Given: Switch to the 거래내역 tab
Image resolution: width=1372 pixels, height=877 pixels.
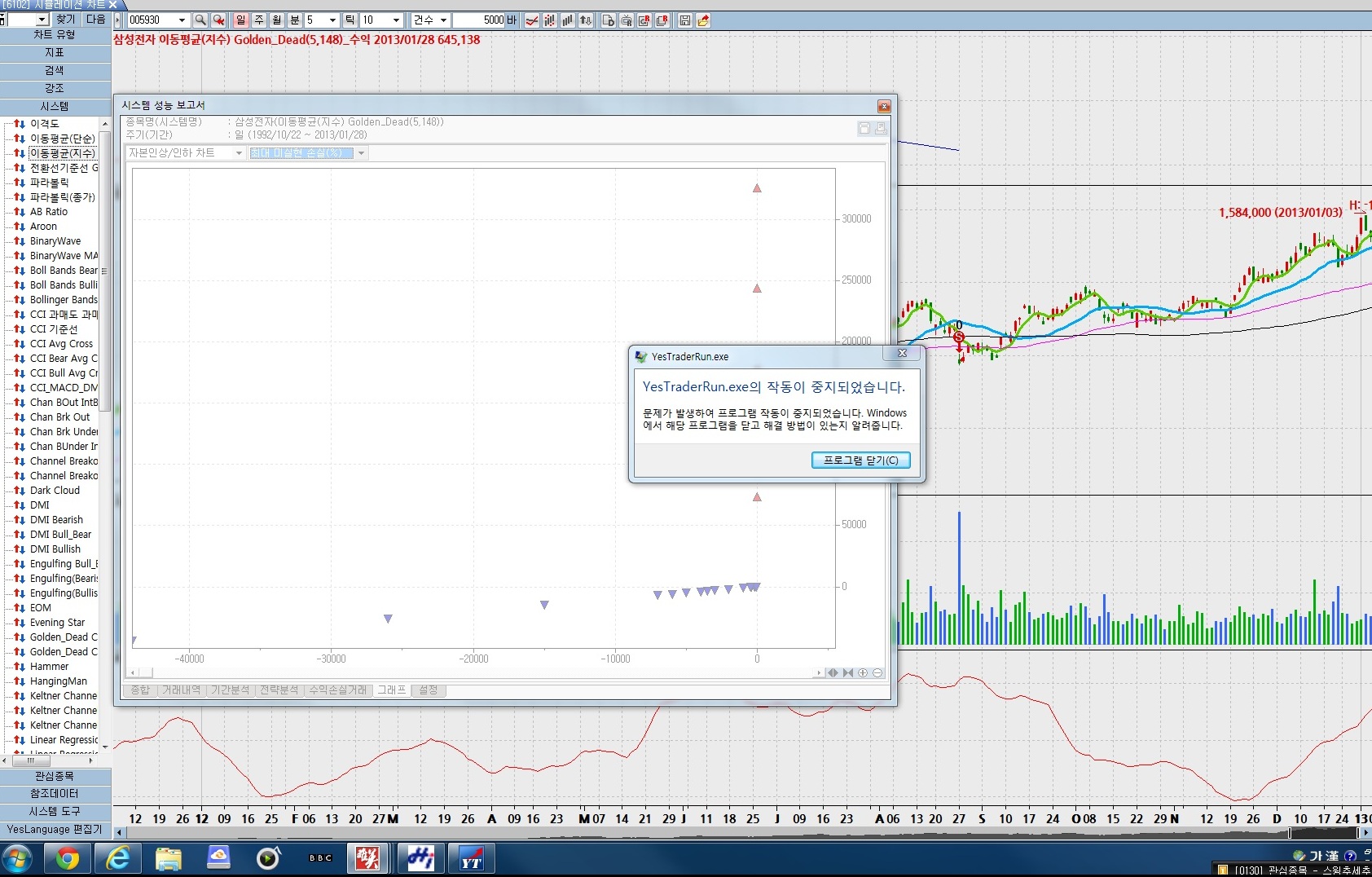Looking at the screenshot, I should pos(181,690).
